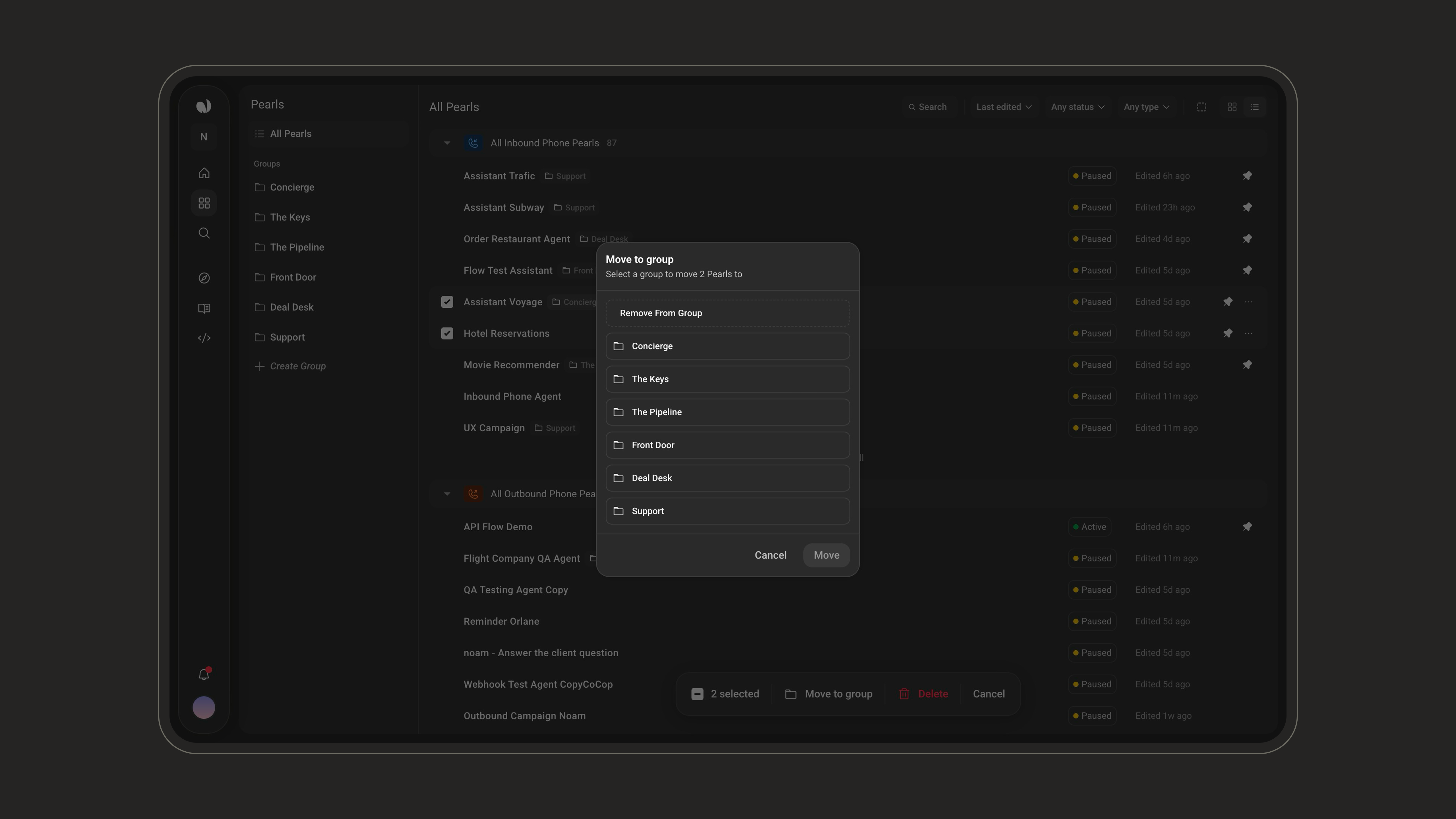Click the Move button in dialog
Image resolution: width=1456 pixels, height=819 pixels.
826,555
